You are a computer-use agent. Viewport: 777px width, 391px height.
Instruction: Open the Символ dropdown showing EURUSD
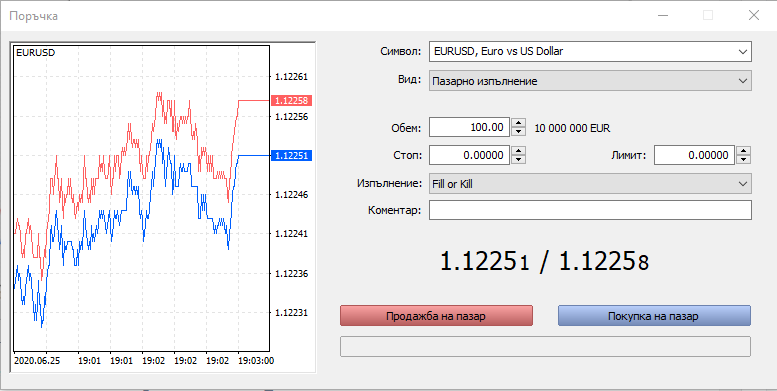(590, 51)
